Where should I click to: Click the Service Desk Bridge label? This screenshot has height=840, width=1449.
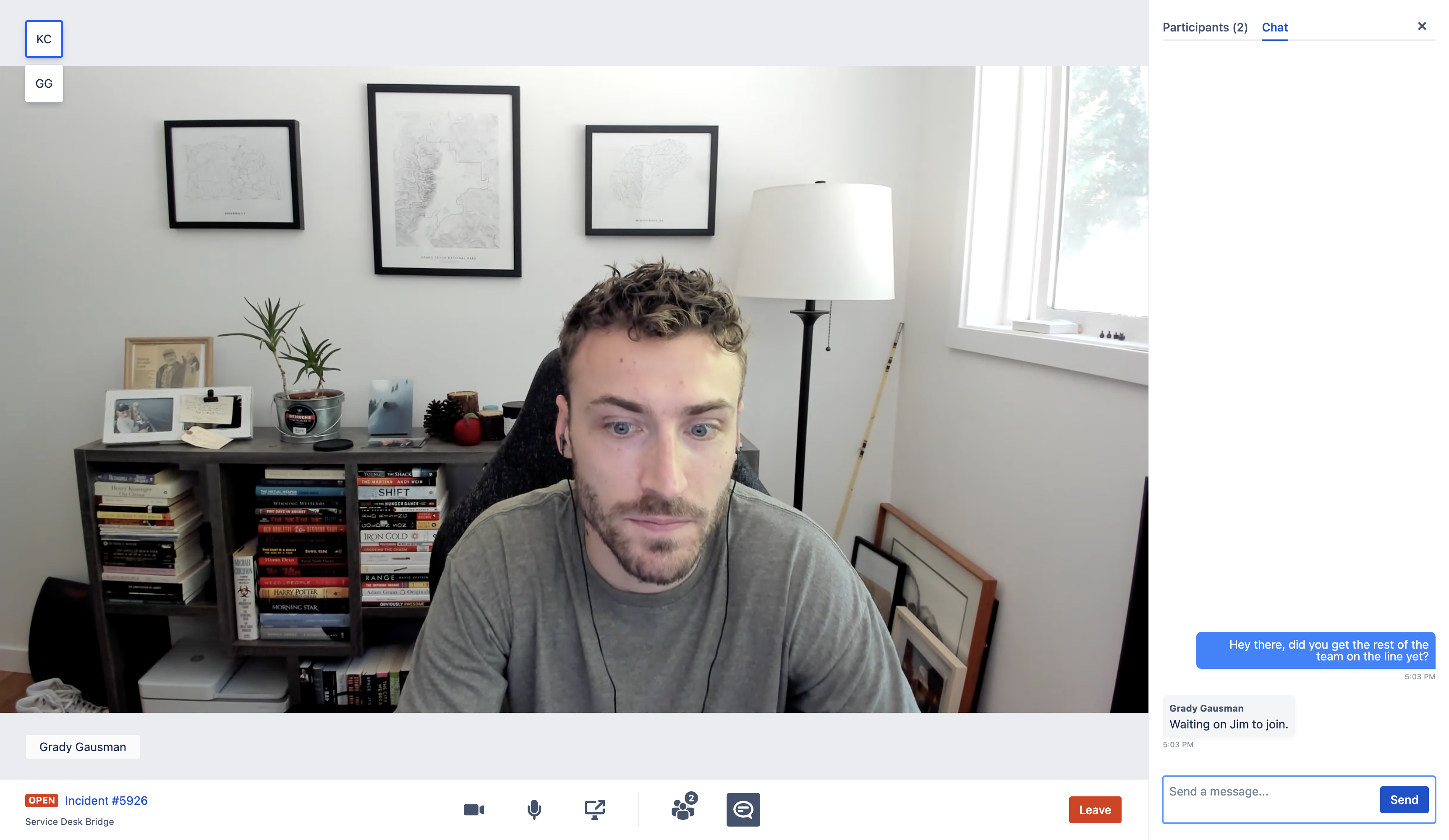[x=69, y=821]
